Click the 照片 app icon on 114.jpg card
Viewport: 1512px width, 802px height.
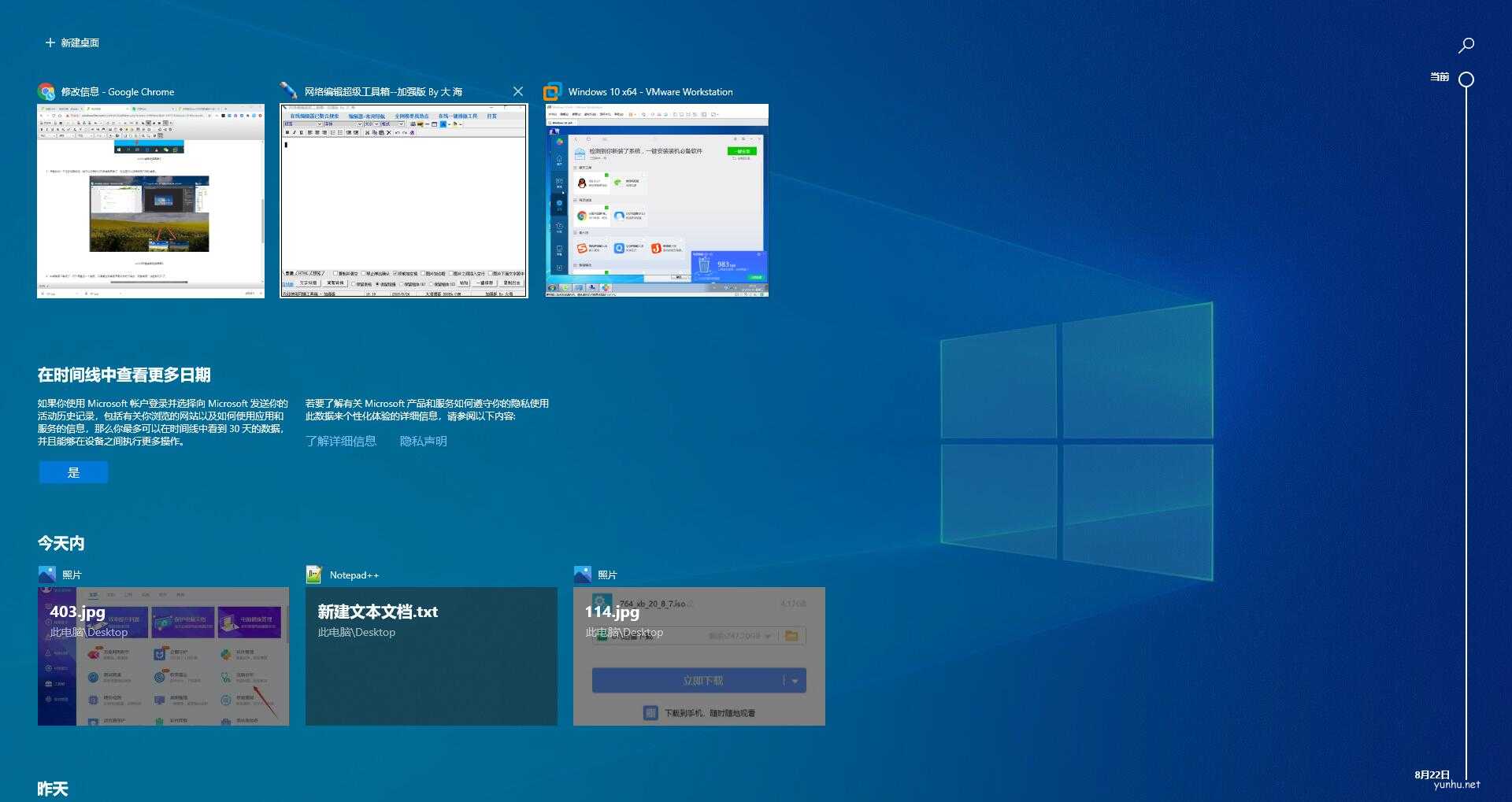583,574
